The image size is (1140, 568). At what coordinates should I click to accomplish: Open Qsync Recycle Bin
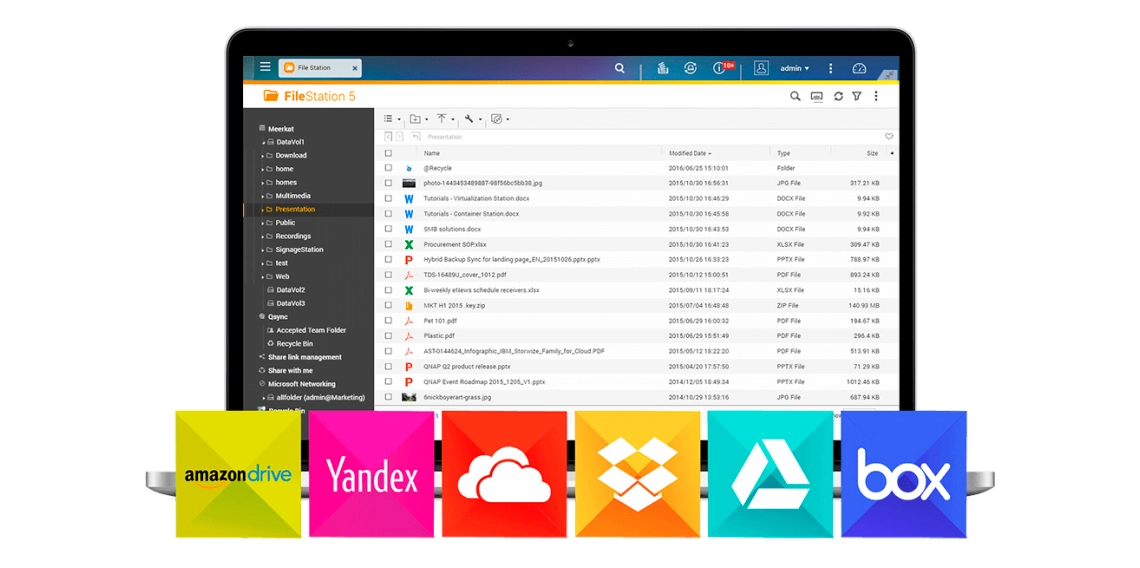pos(294,343)
